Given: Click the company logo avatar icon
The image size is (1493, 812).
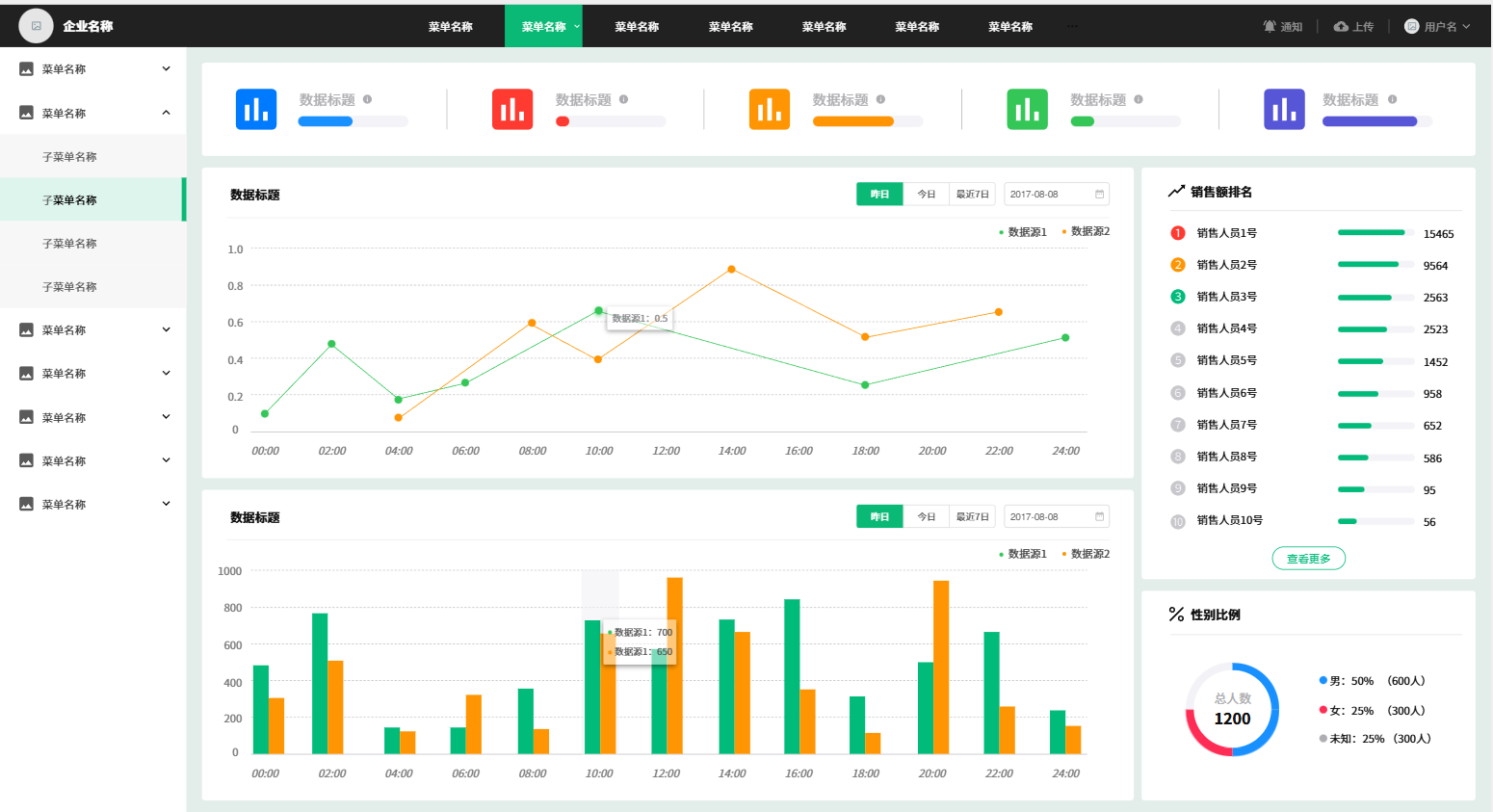Looking at the screenshot, I should (x=37, y=26).
